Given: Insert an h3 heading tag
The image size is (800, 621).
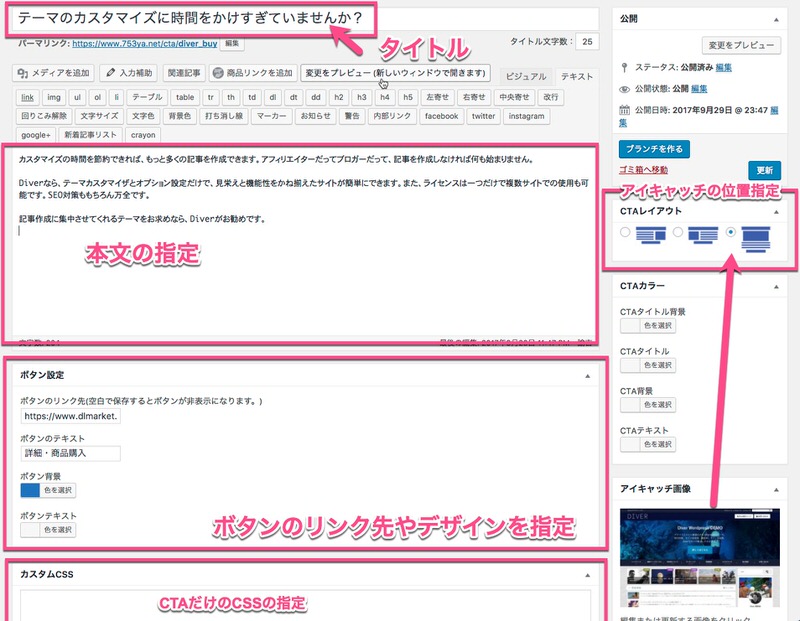Looking at the screenshot, I should coord(362,97).
